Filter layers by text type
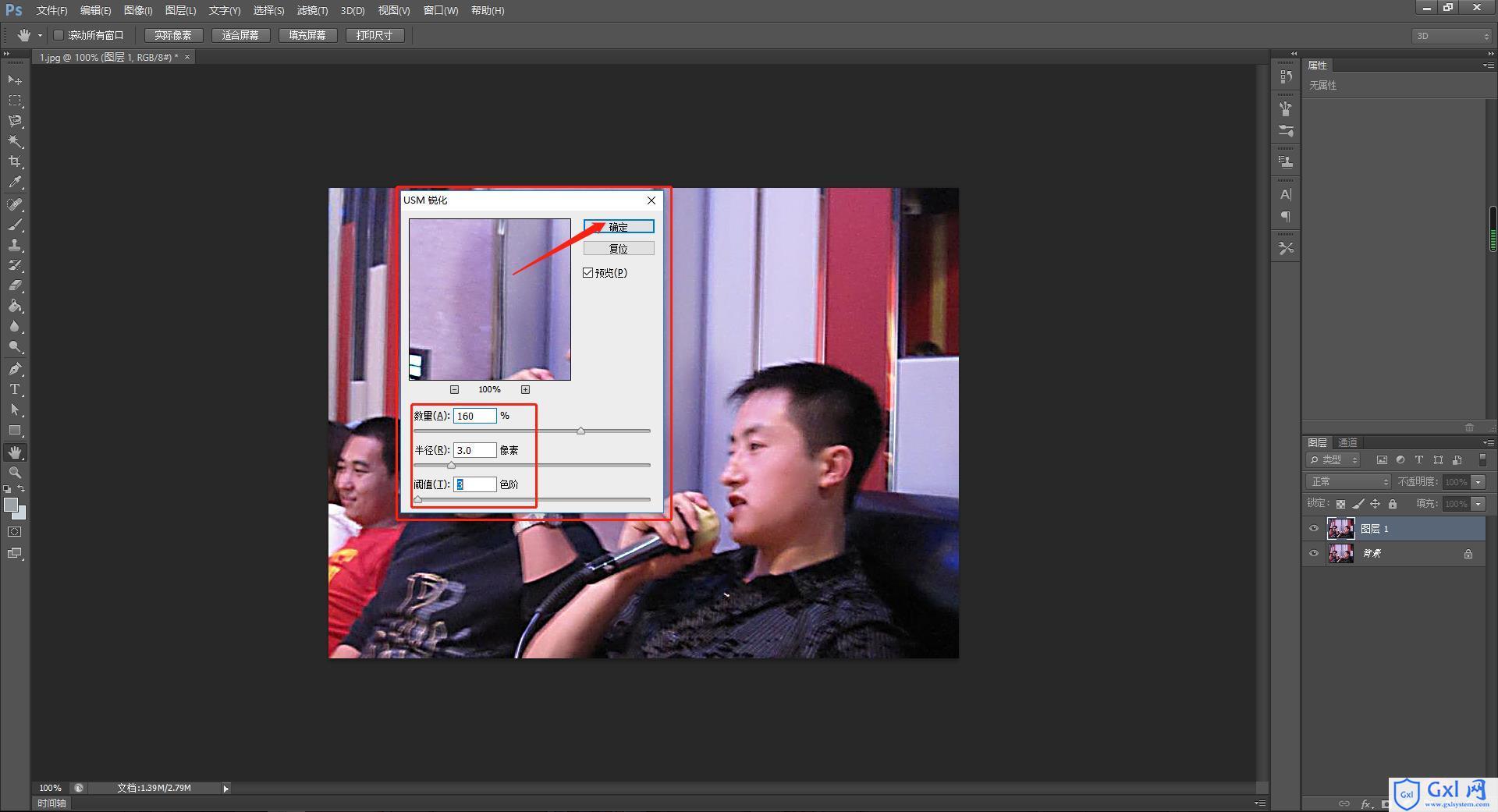 (1419, 460)
